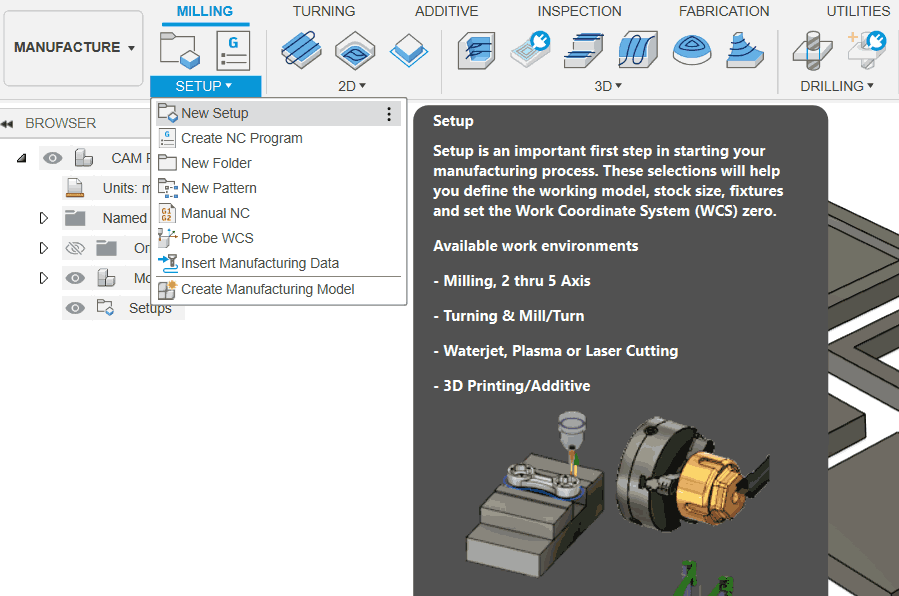Switch to the UTILITIES tab

tap(858, 11)
